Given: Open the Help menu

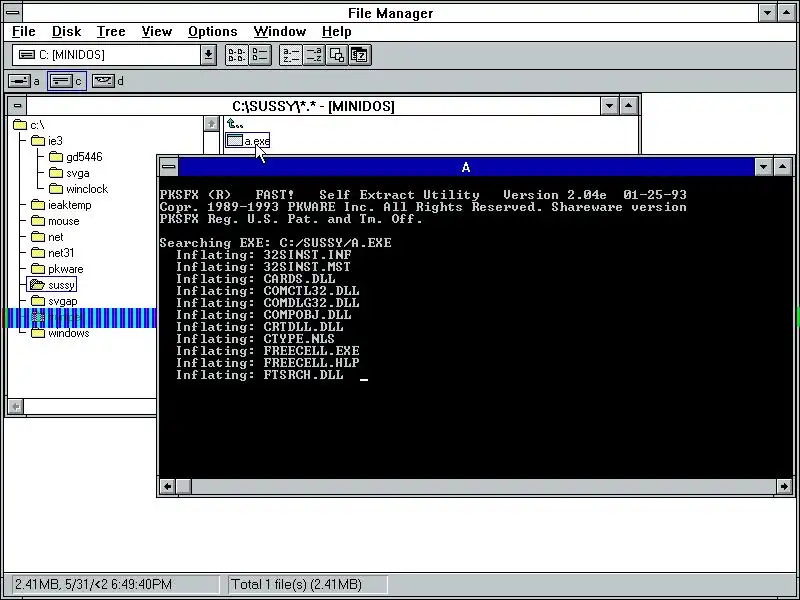Looking at the screenshot, I should [336, 32].
